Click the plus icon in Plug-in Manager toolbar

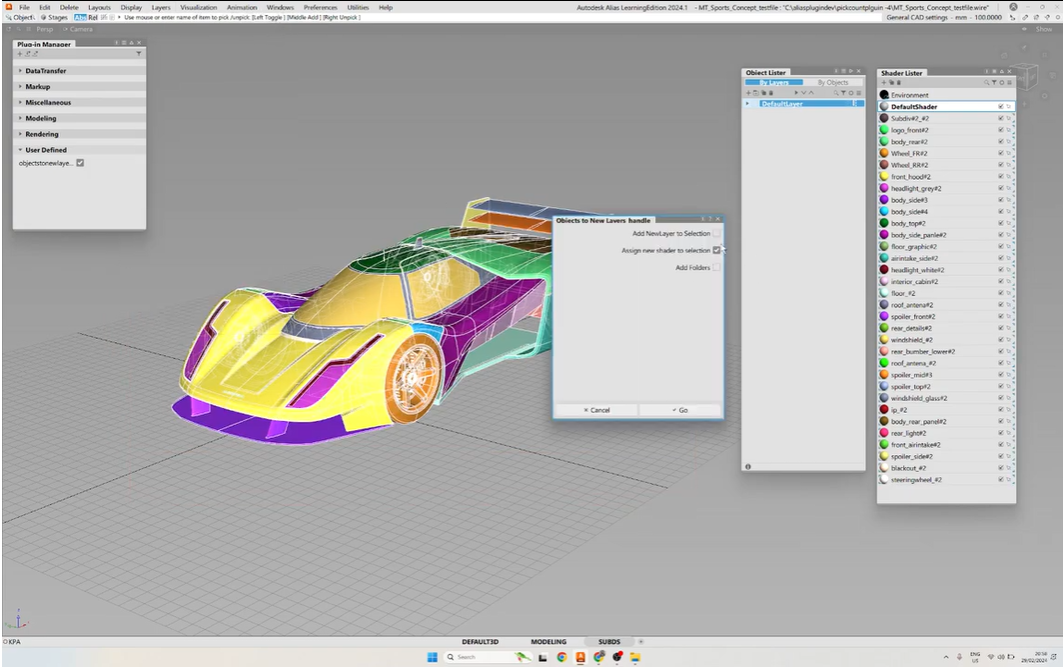tap(20, 54)
